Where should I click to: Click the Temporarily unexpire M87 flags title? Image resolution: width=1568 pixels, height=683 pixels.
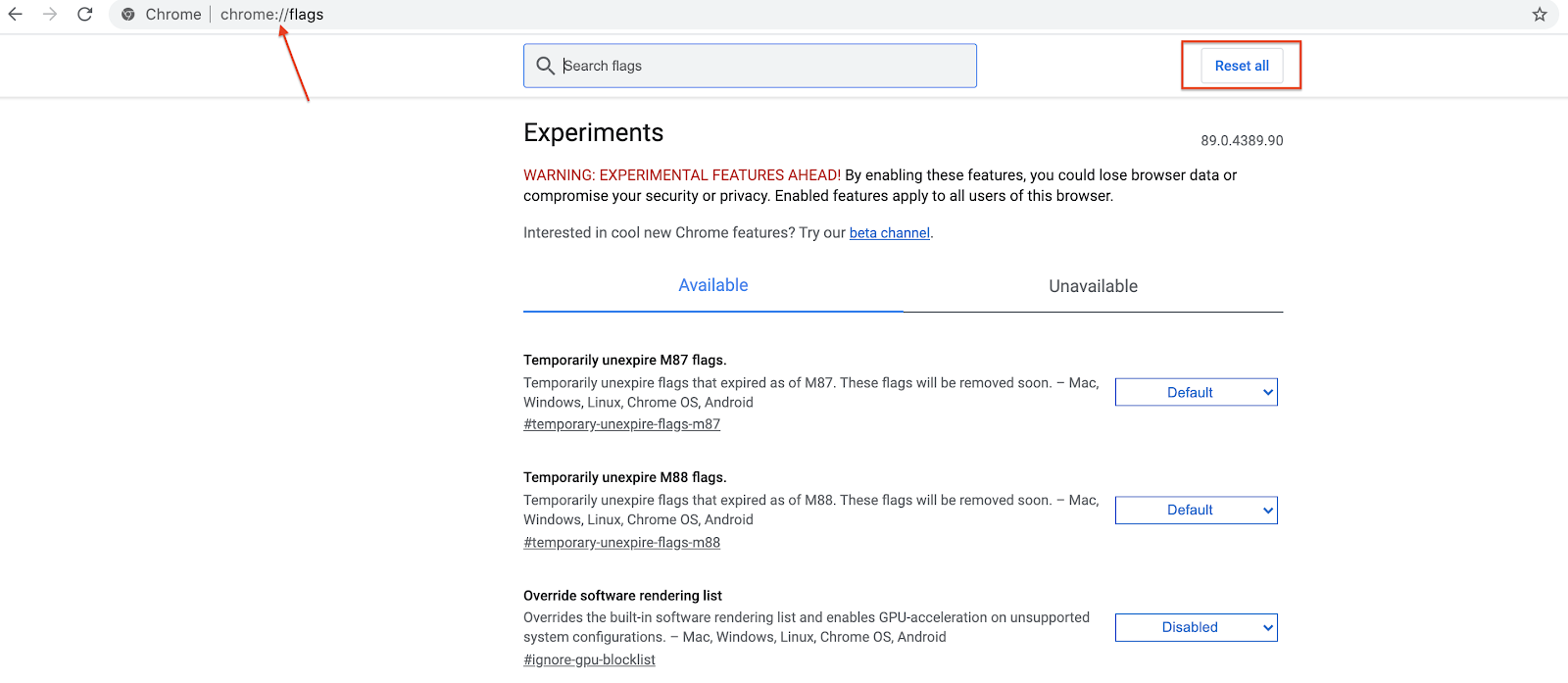624,361
